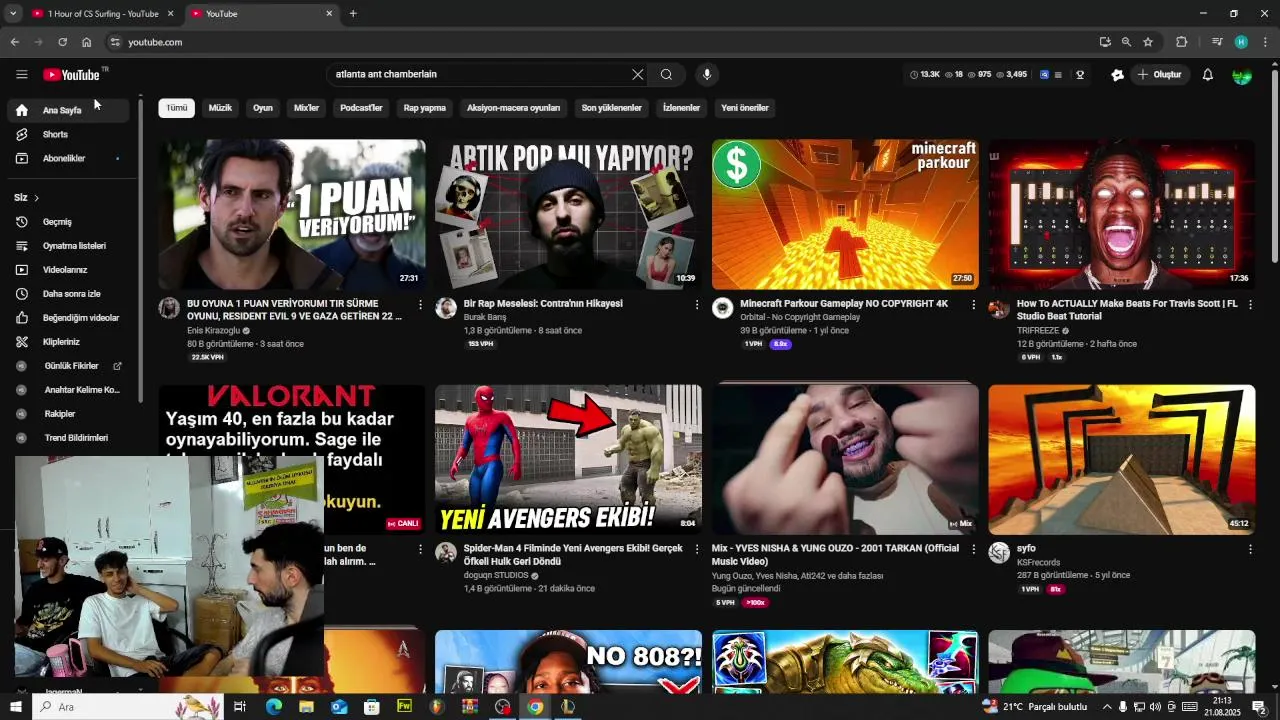Open a new Chrome tab
This screenshot has width=1280, height=720.
point(353,14)
